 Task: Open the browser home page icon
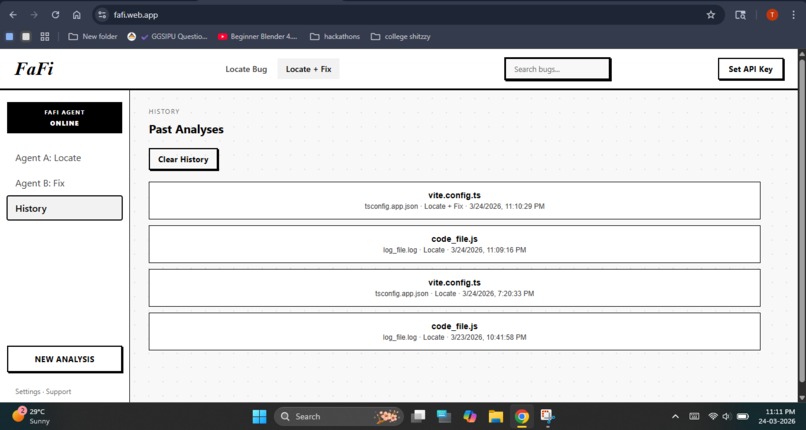tap(77, 15)
